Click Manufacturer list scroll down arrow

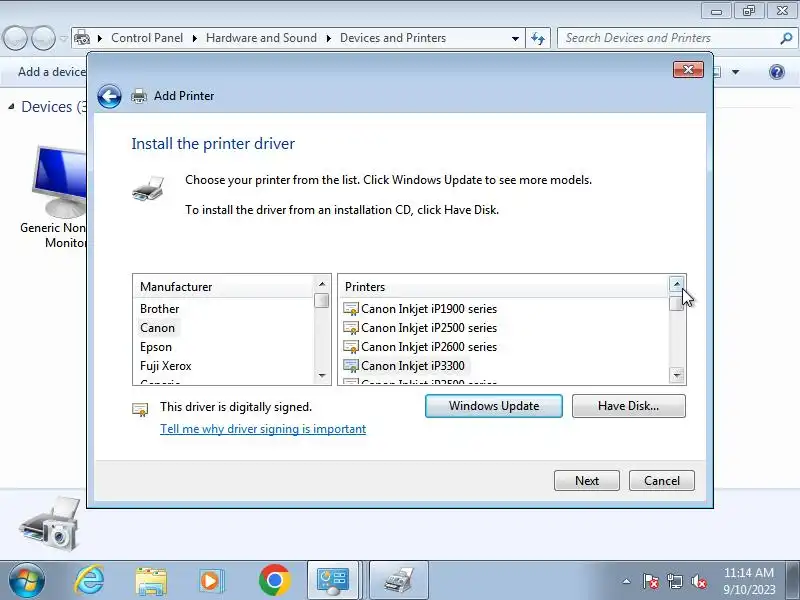point(322,376)
